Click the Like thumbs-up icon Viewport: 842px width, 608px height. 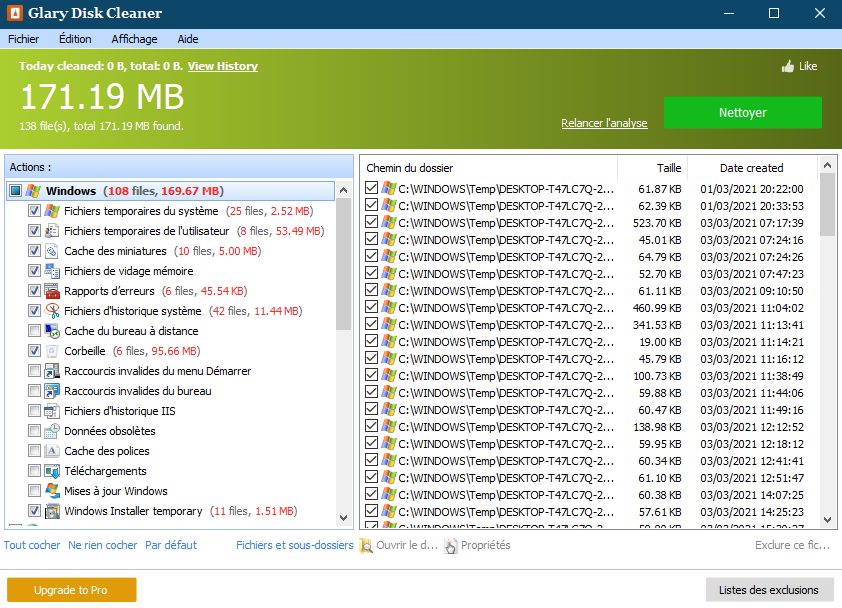pyautogui.click(x=787, y=66)
